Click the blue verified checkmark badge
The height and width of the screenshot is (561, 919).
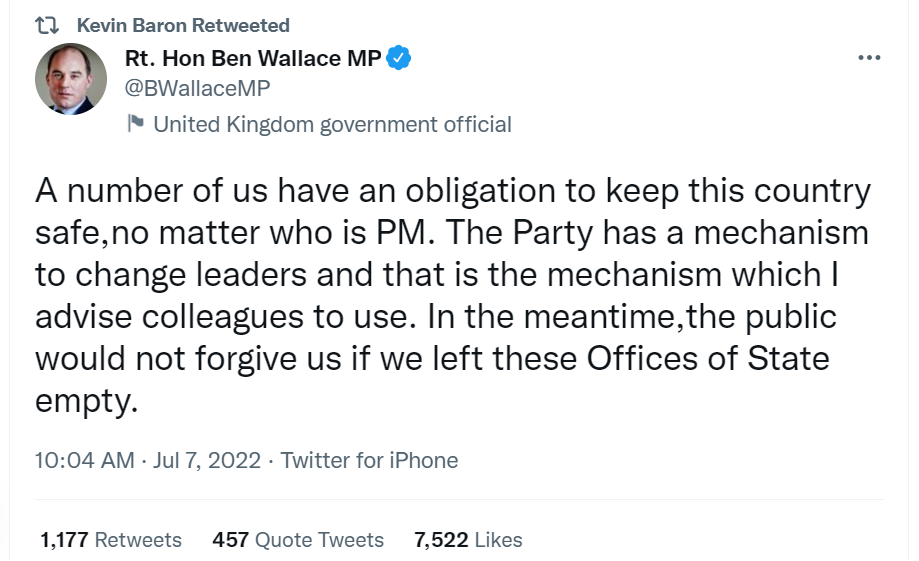point(399,58)
